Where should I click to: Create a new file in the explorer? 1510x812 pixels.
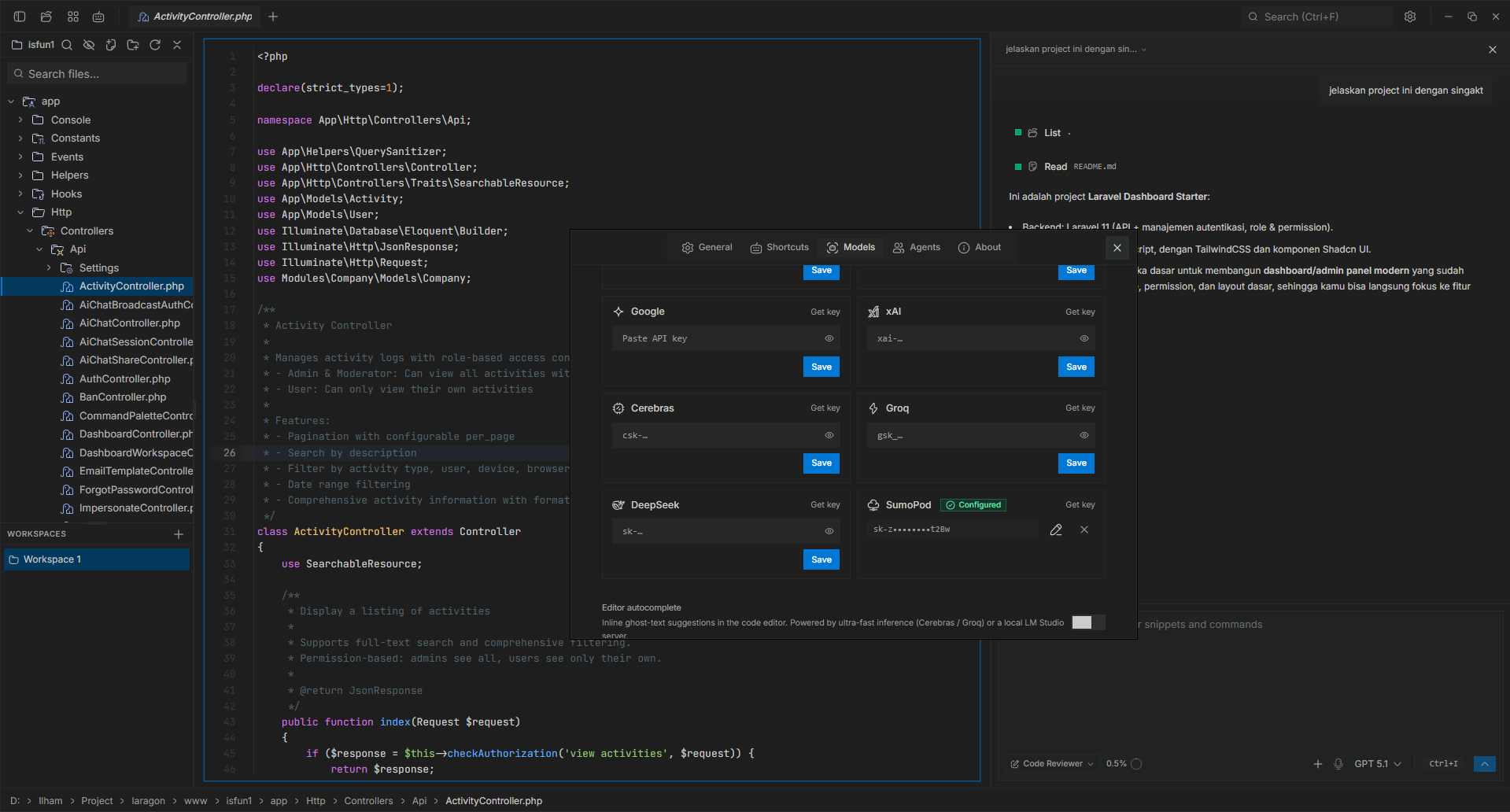click(x=111, y=45)
